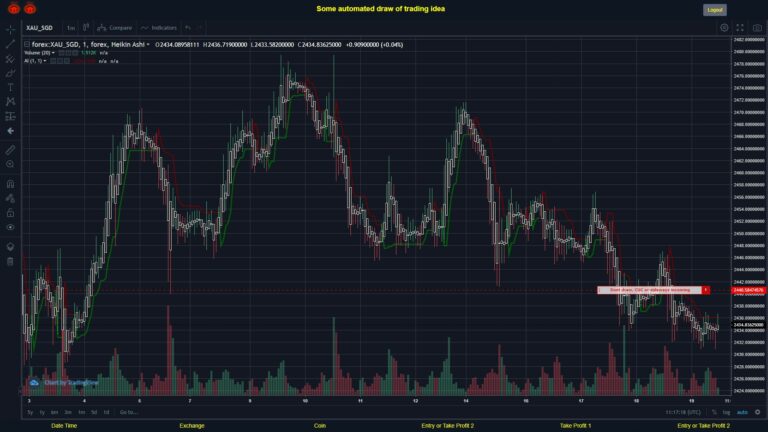This screenshot has width=768, height=432.
Task: Select the brush drawing tool
Action: (x=10, y=73)
